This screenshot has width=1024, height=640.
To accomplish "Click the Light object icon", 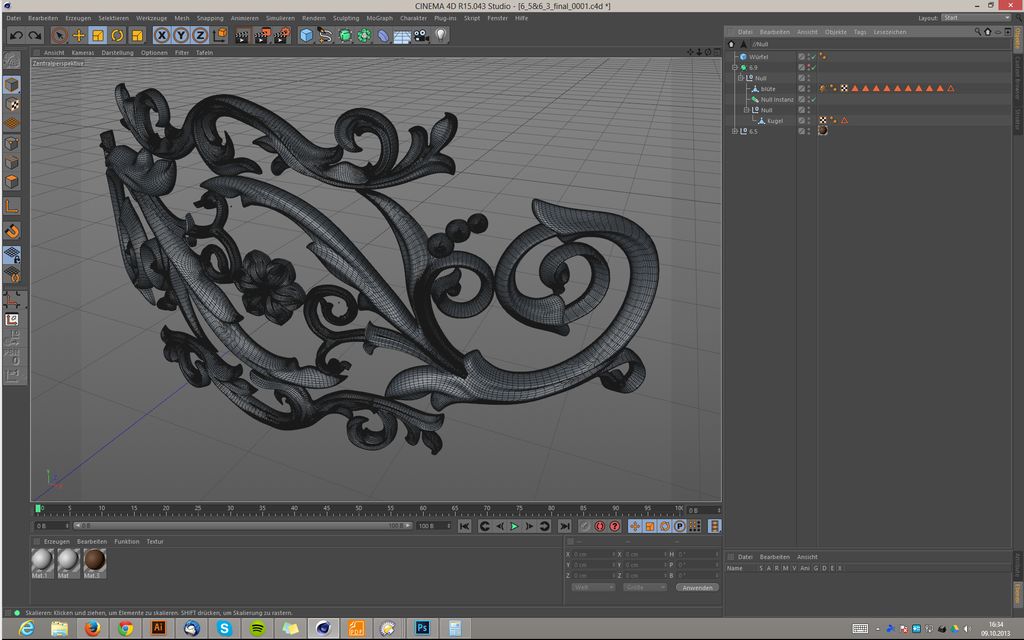I will (440, 35).
